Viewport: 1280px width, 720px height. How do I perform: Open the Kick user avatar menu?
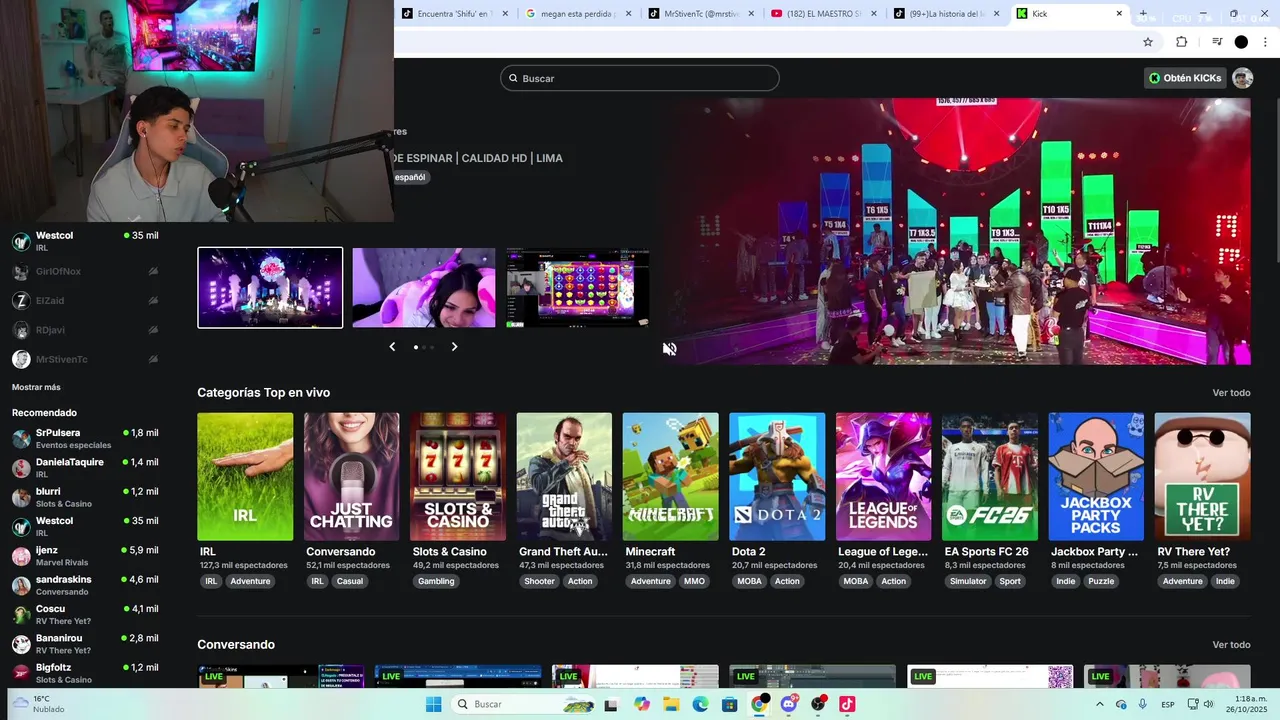[1242, 78]
